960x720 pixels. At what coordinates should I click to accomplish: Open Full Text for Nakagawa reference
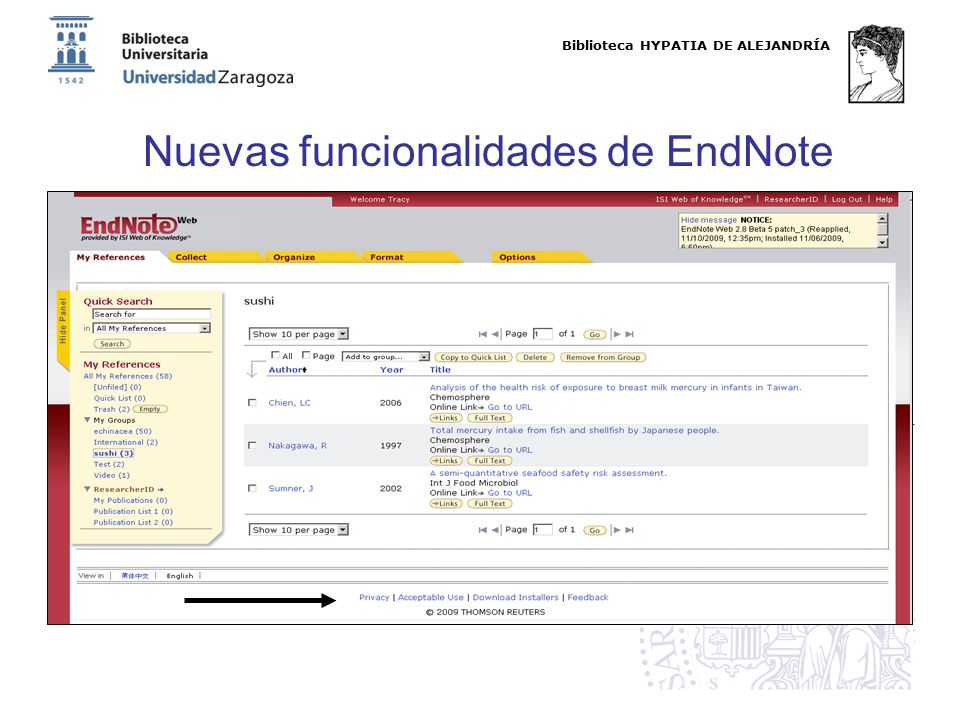coord(490,461)
